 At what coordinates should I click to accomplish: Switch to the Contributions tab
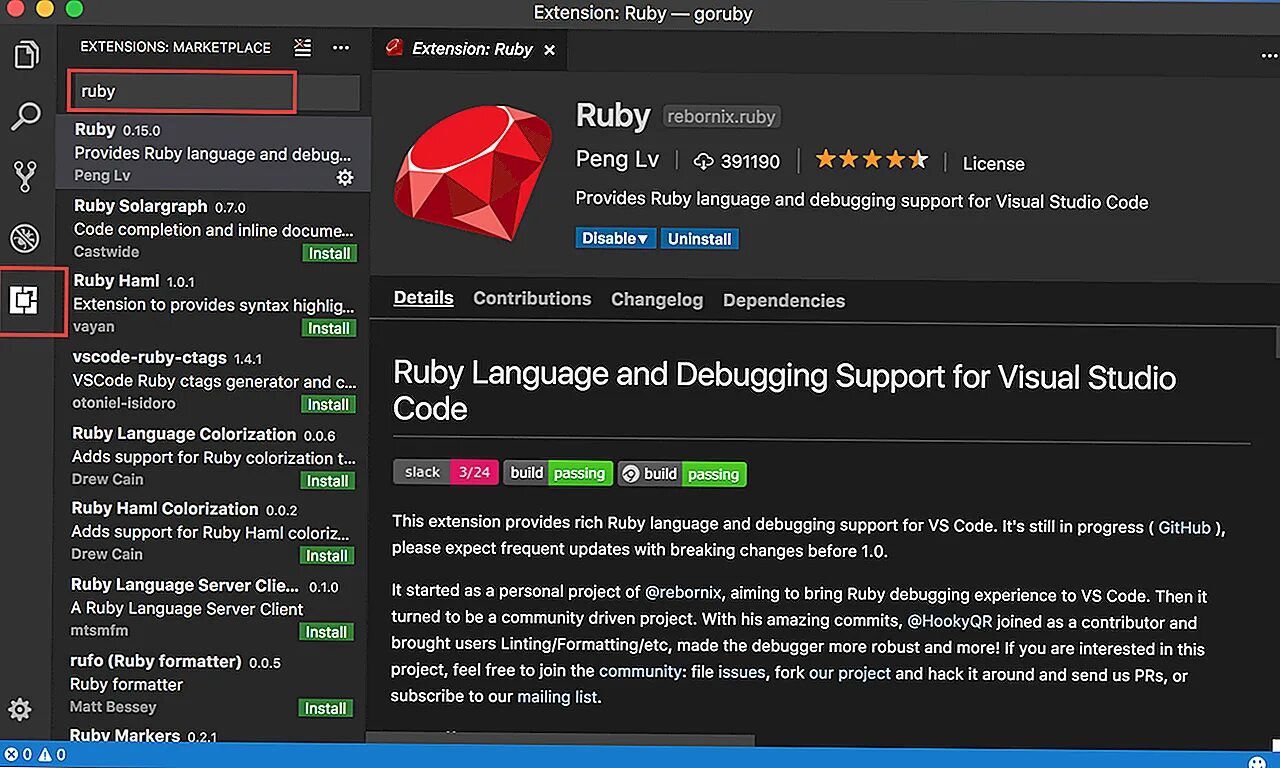point(532,299)
